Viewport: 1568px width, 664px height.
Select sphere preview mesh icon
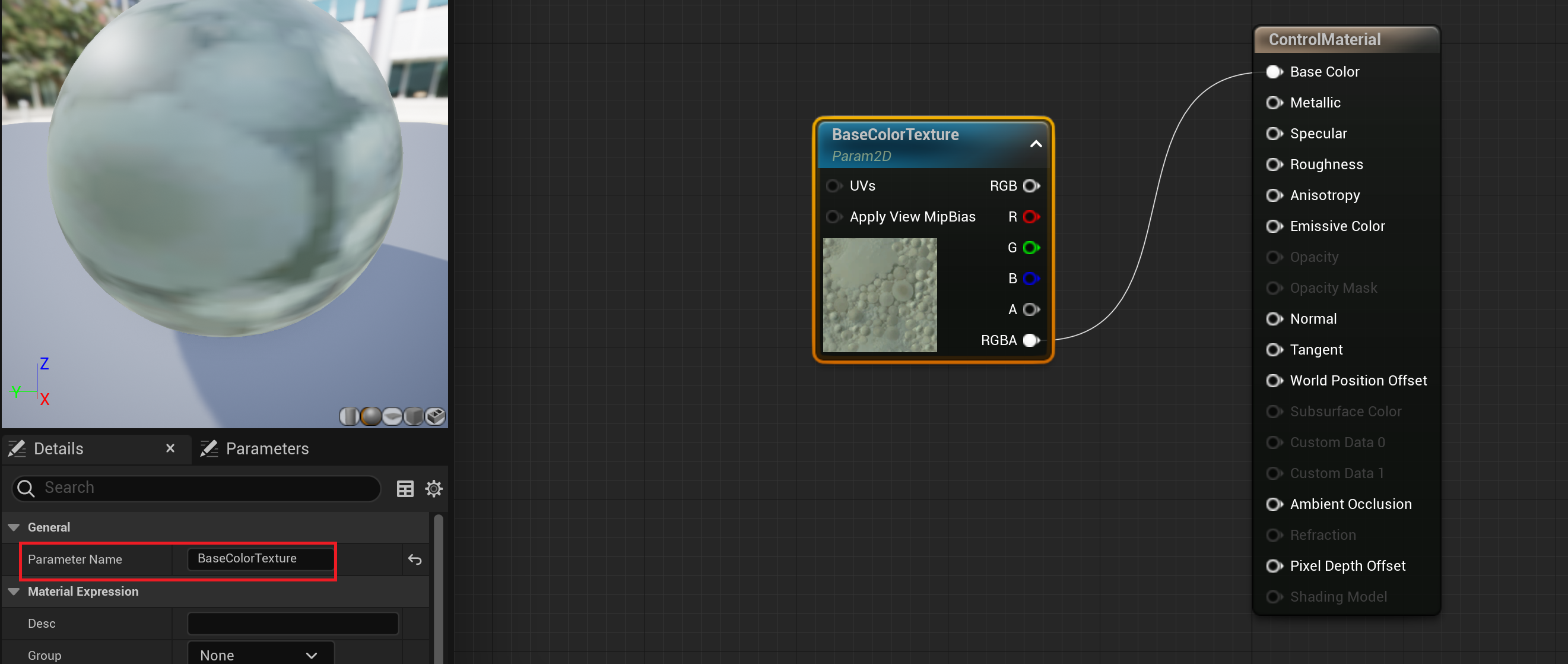[x=371, y=416]
